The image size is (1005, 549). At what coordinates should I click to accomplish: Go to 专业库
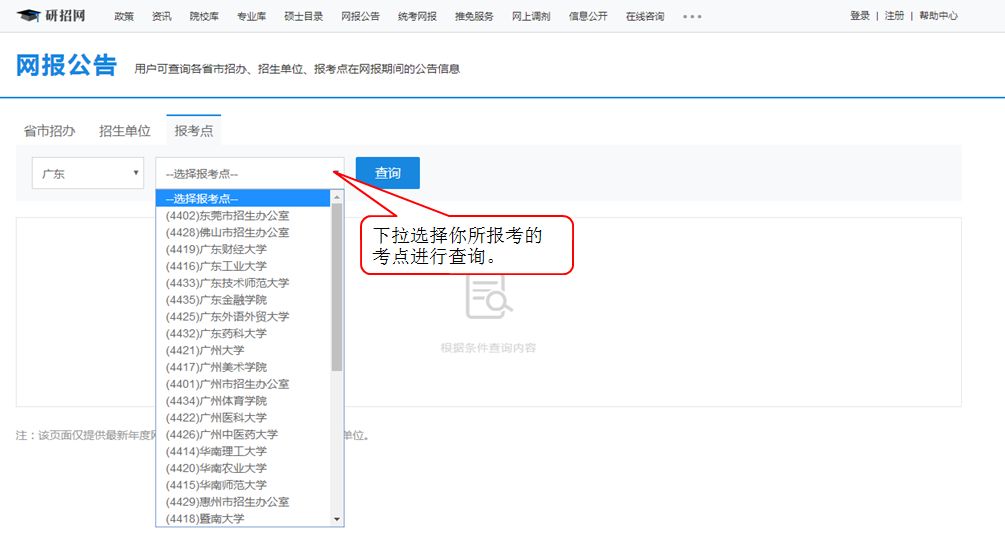(x=251, y=16)
